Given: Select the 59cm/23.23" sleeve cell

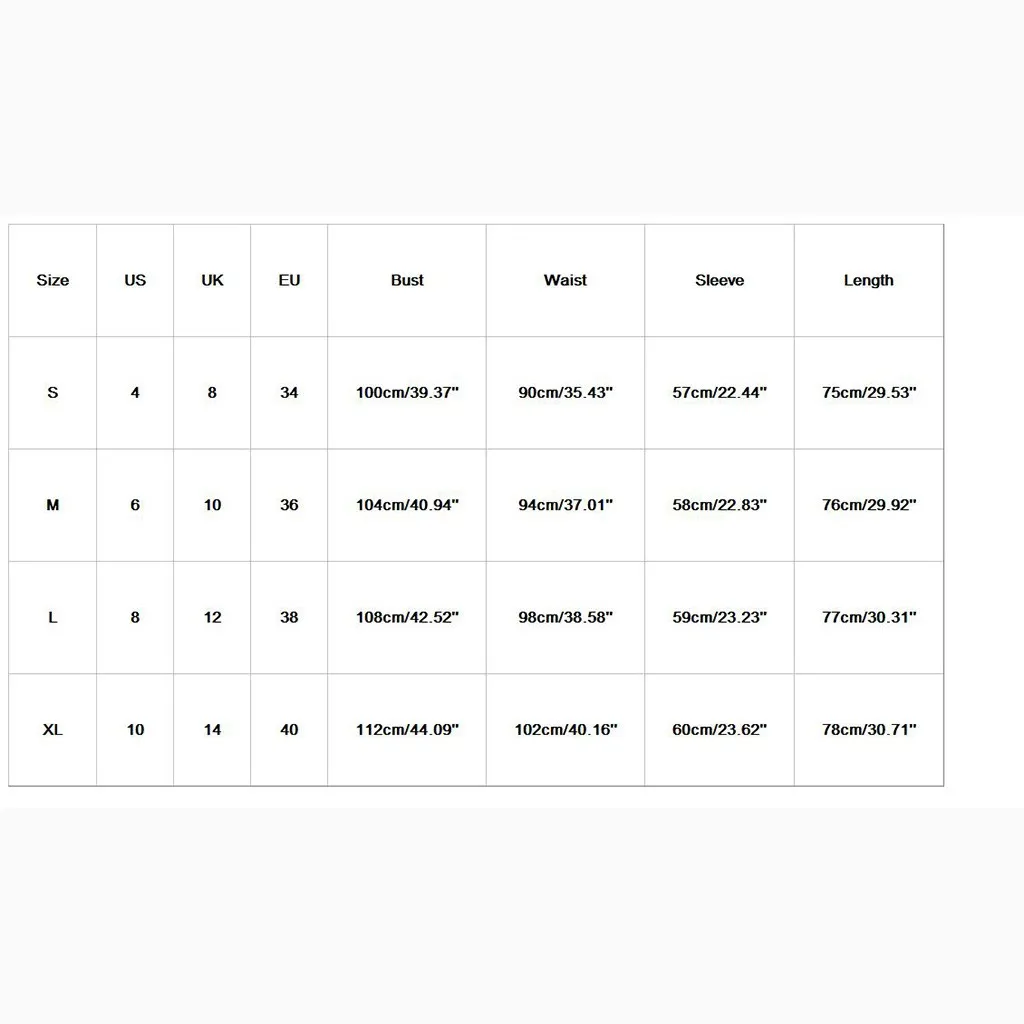Looking at the screenshot, I should pos(720,618).
